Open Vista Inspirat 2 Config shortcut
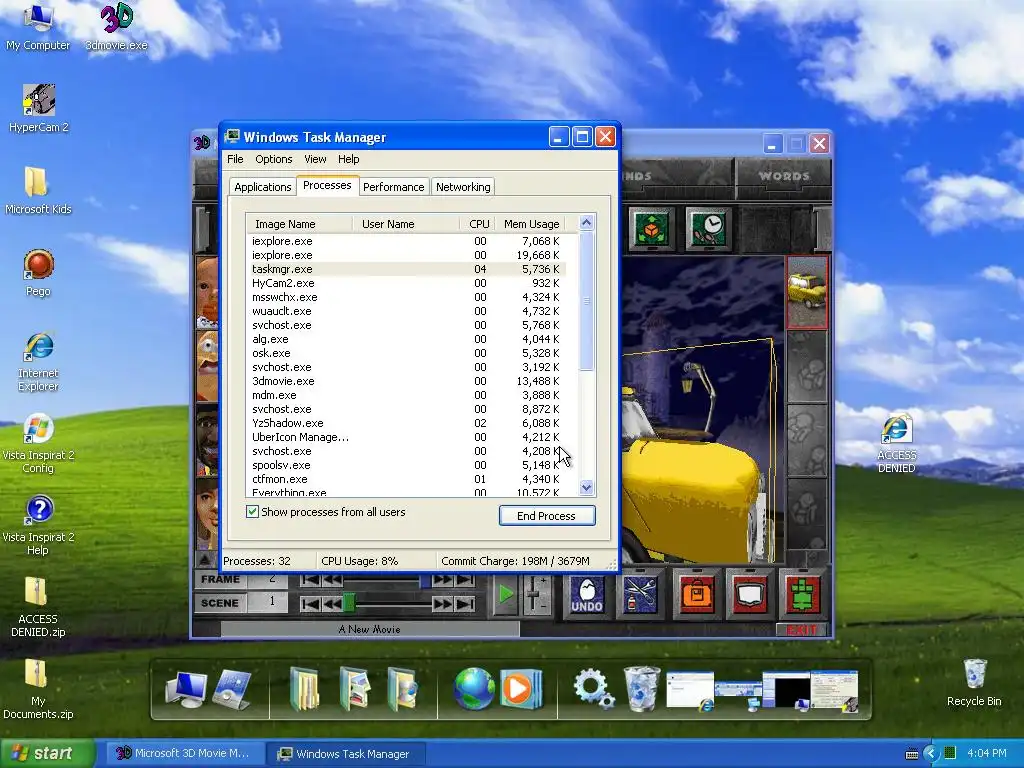 (x=38, y=444)
